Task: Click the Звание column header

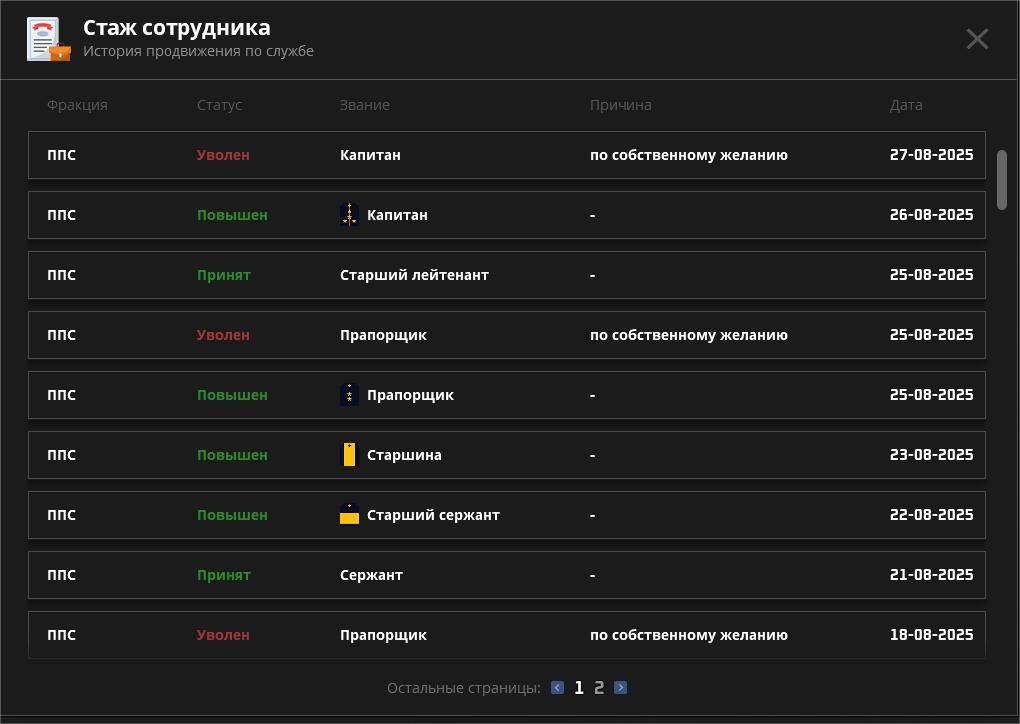Action: [x=364, y=105]
